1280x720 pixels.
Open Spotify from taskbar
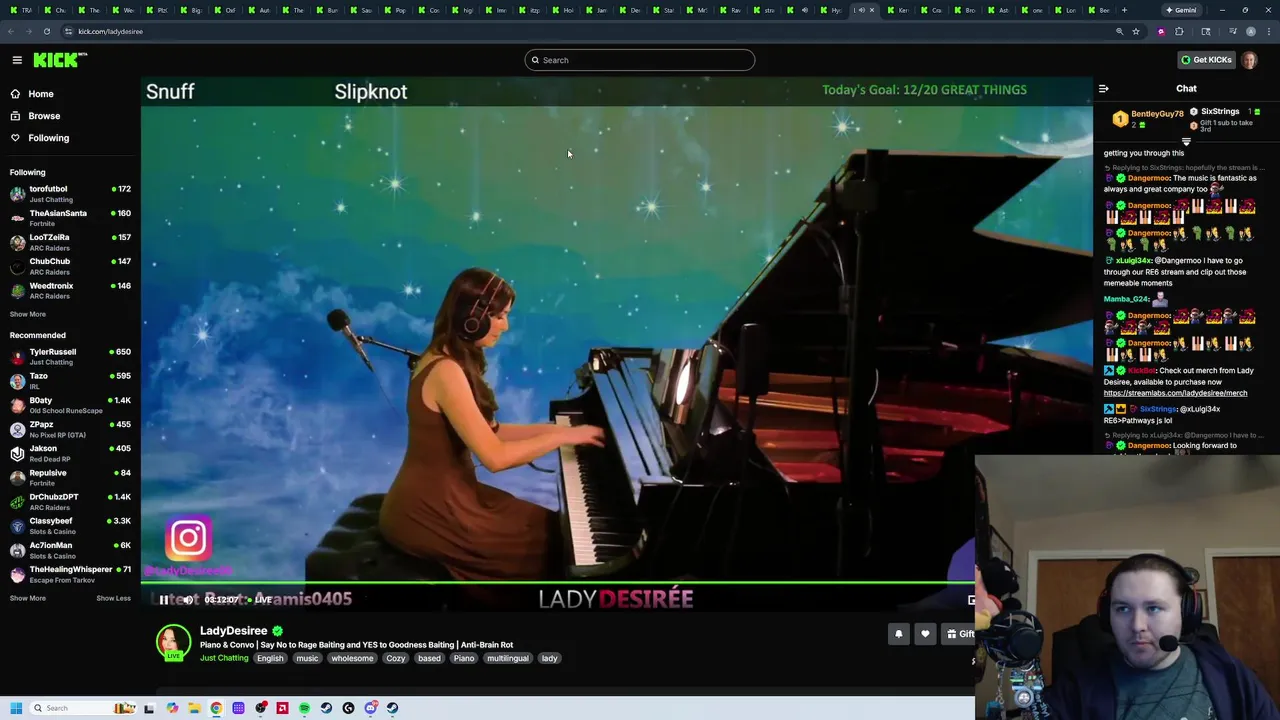(x=304, y=708)
